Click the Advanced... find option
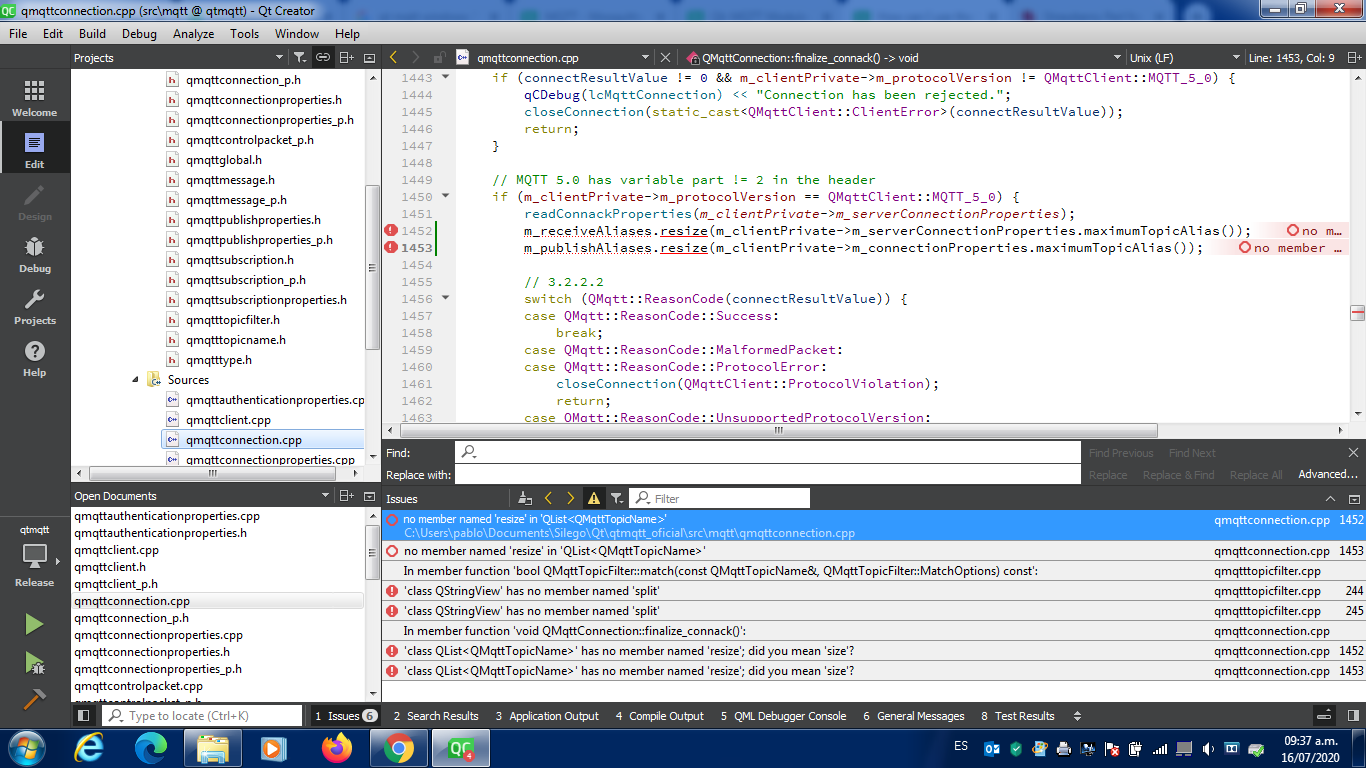1366x768 pixels. pos(1328,474)
